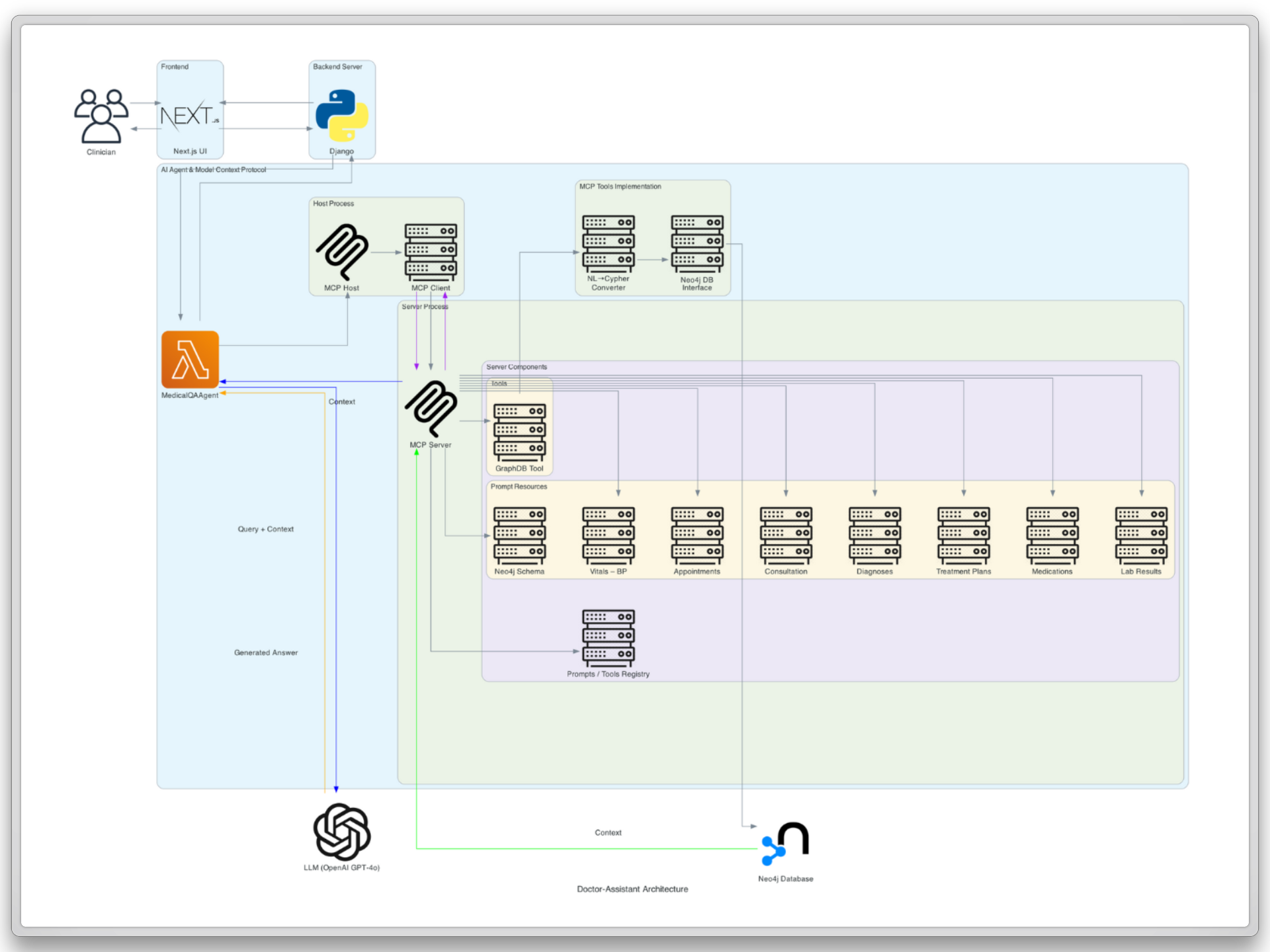Select the NL-Cypher Converter server icon
This screenshot has height=952, width=1270.
pyautogui.click(x=609, y=243)
